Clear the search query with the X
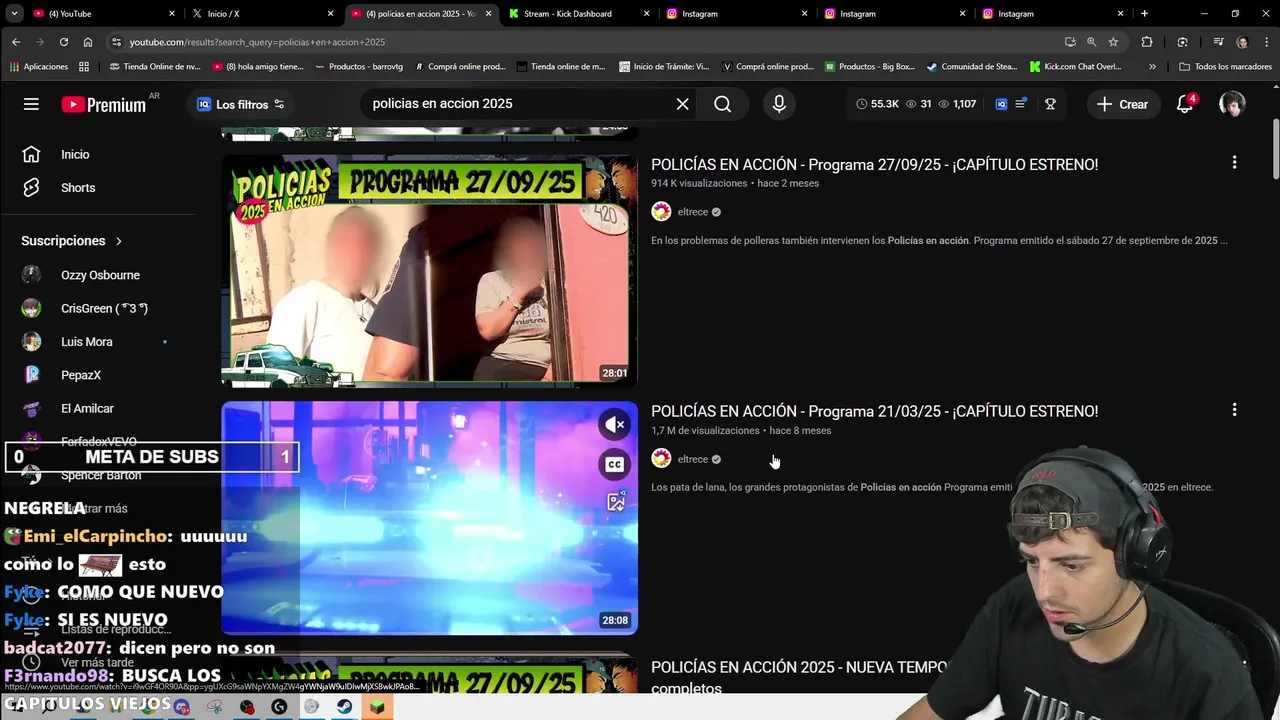1280x720 pixels. coord(682,104)
